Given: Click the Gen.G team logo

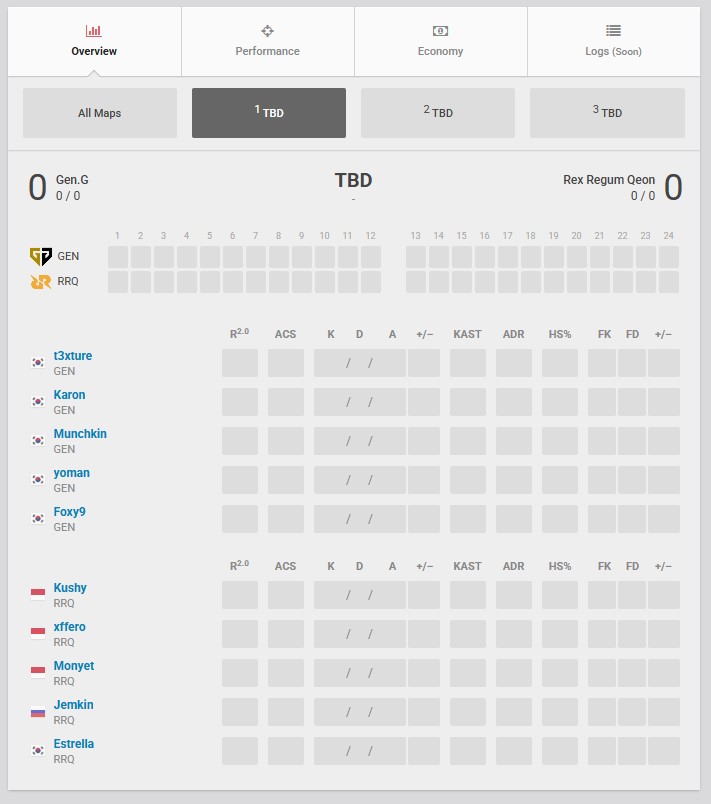Looking at the screenshot, I should [x=40, y=256].
